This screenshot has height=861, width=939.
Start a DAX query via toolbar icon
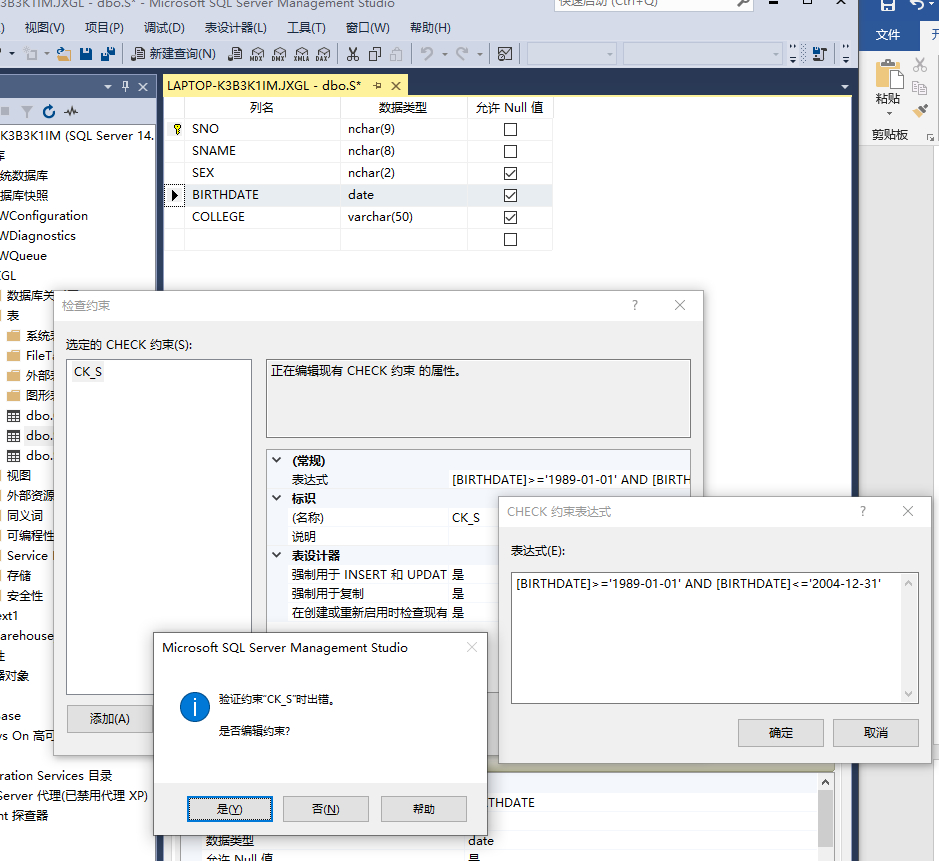[x=323, y=54]
